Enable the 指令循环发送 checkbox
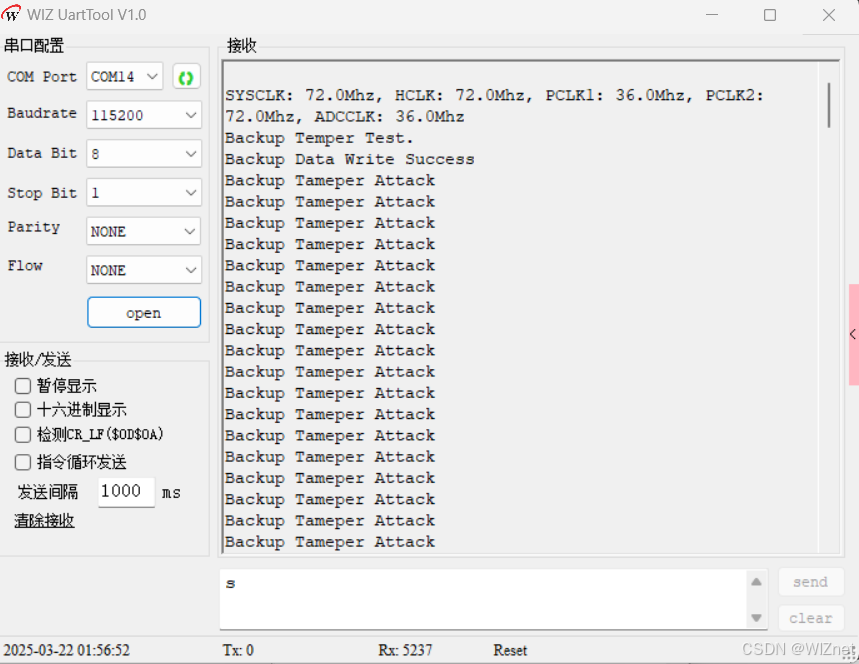Viewport: 859px width, 664px height. [x=22, y=462]
